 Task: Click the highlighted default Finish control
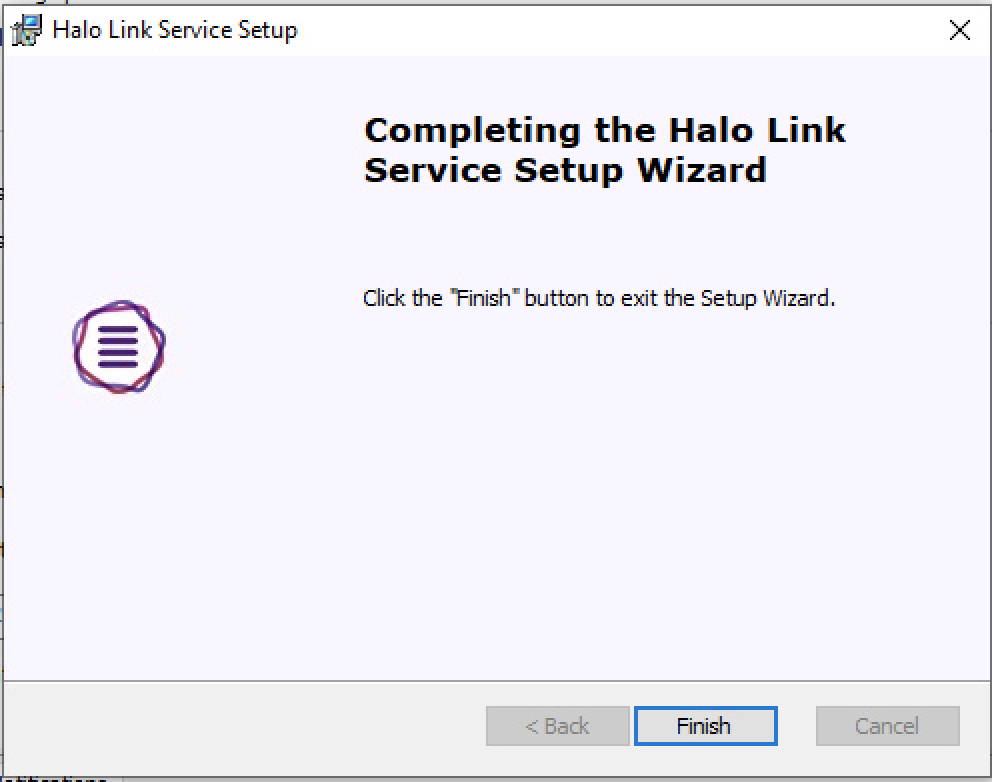click(705, 726)
